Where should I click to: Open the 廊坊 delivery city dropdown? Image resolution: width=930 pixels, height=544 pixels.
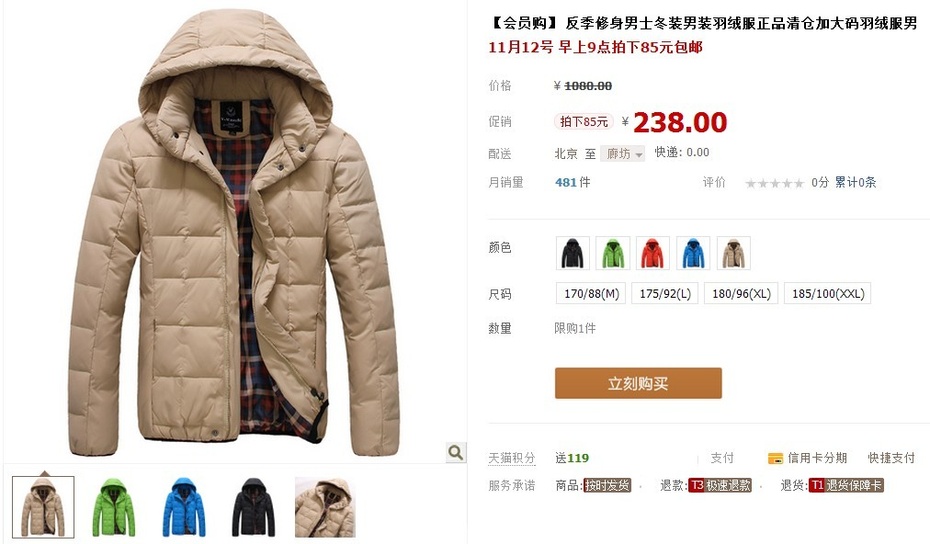tap(622, 154)
